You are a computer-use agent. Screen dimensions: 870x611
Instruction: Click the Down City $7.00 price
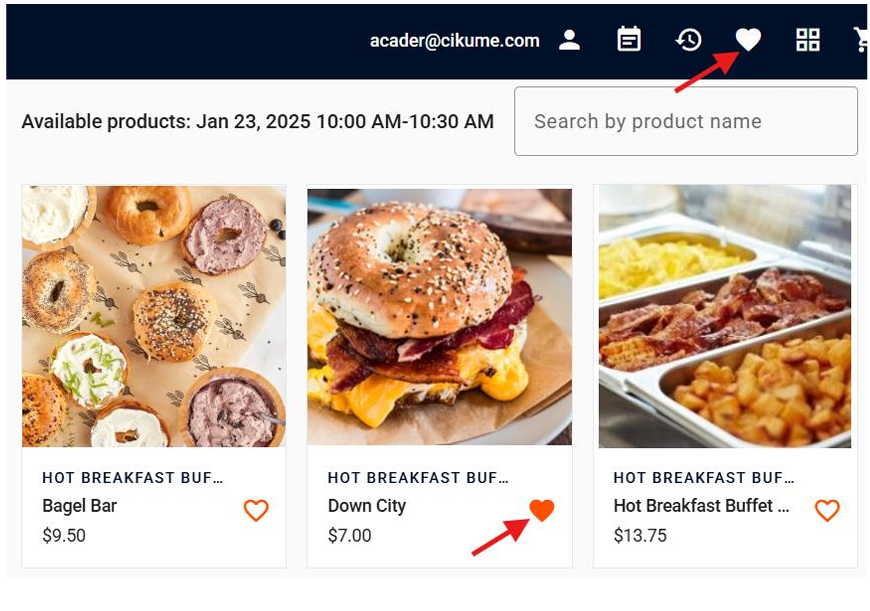point(349,536)
